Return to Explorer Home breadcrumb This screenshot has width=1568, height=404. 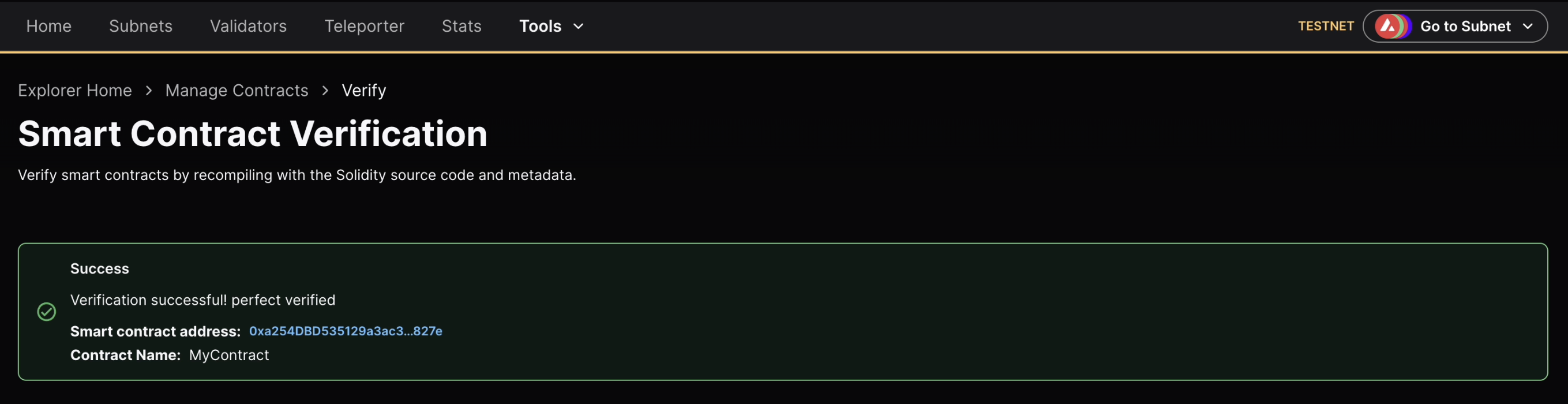pyautogui.click(x=75, y=91)
